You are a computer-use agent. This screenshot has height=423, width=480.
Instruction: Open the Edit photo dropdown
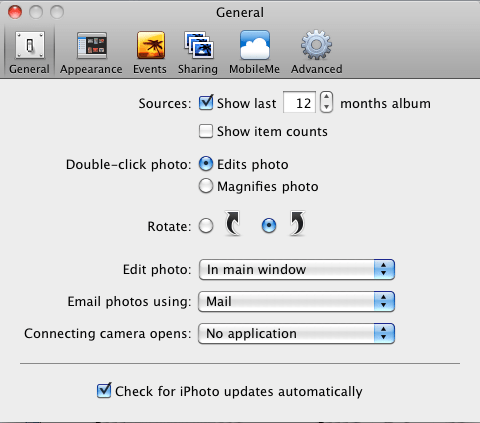coord(297,269)
